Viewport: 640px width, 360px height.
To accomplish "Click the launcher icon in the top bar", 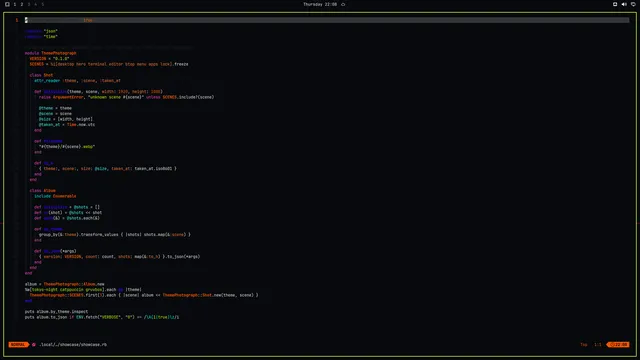I will pos(7,4).
